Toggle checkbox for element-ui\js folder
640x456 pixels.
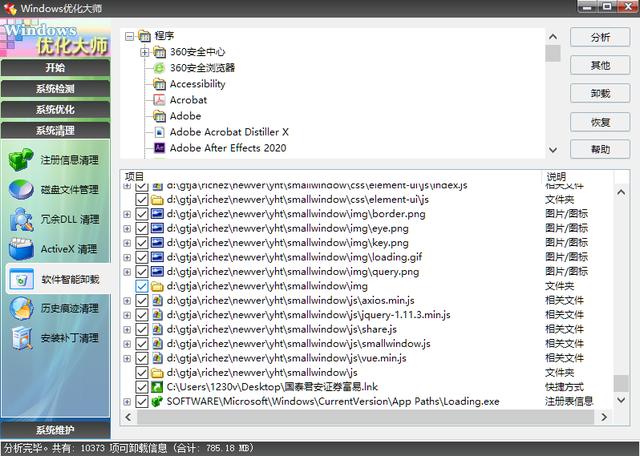click(x=142, y=199)
